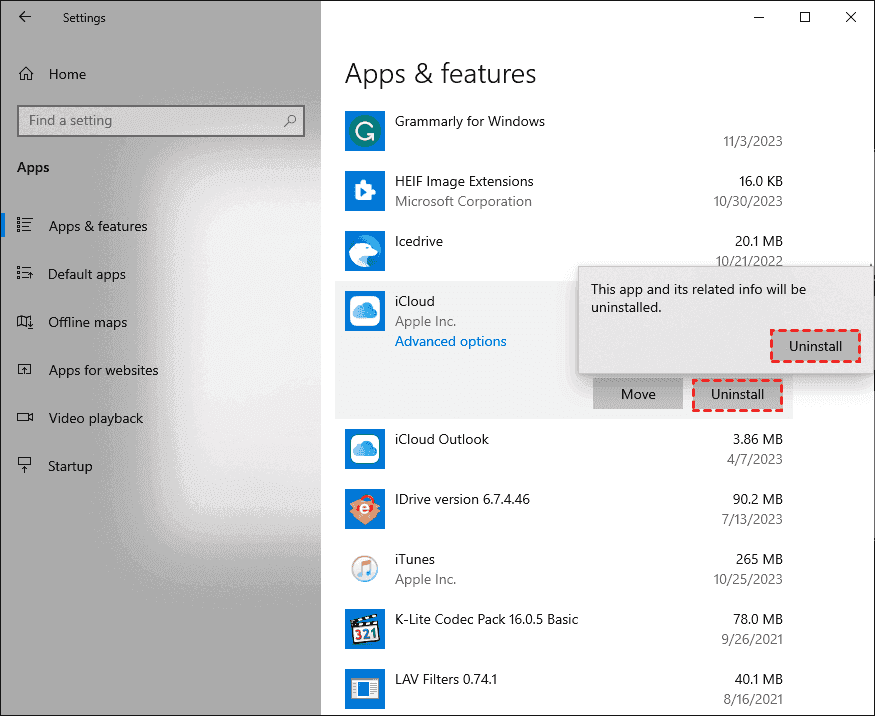Image resolution: width=875 pixels, height=716 pixels.
Task: Confirm Uninstall in the popup dialog
Action: click(815, 346)
